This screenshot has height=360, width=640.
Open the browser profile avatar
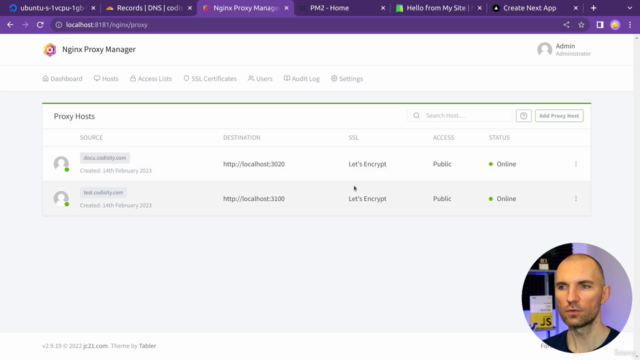[x=615, y=25]
